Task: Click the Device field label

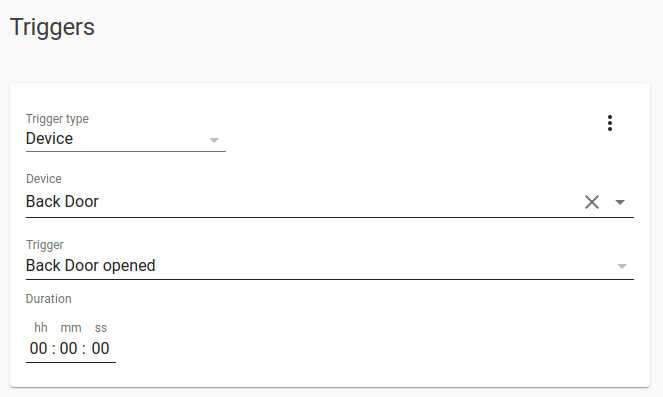Action: tap(44, 179)
